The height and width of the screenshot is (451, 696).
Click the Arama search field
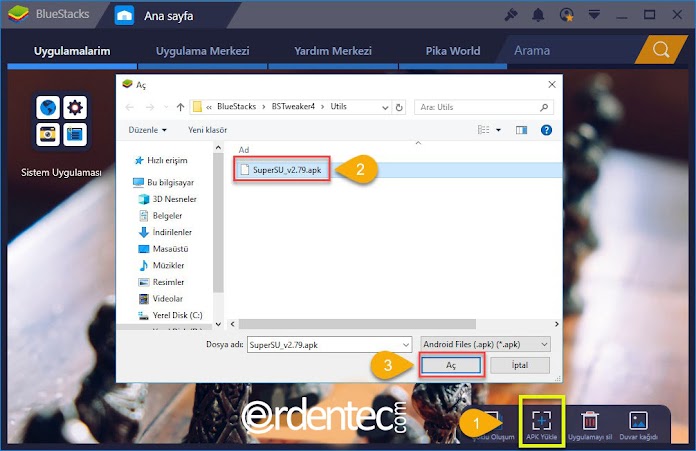tap(568, 50)
